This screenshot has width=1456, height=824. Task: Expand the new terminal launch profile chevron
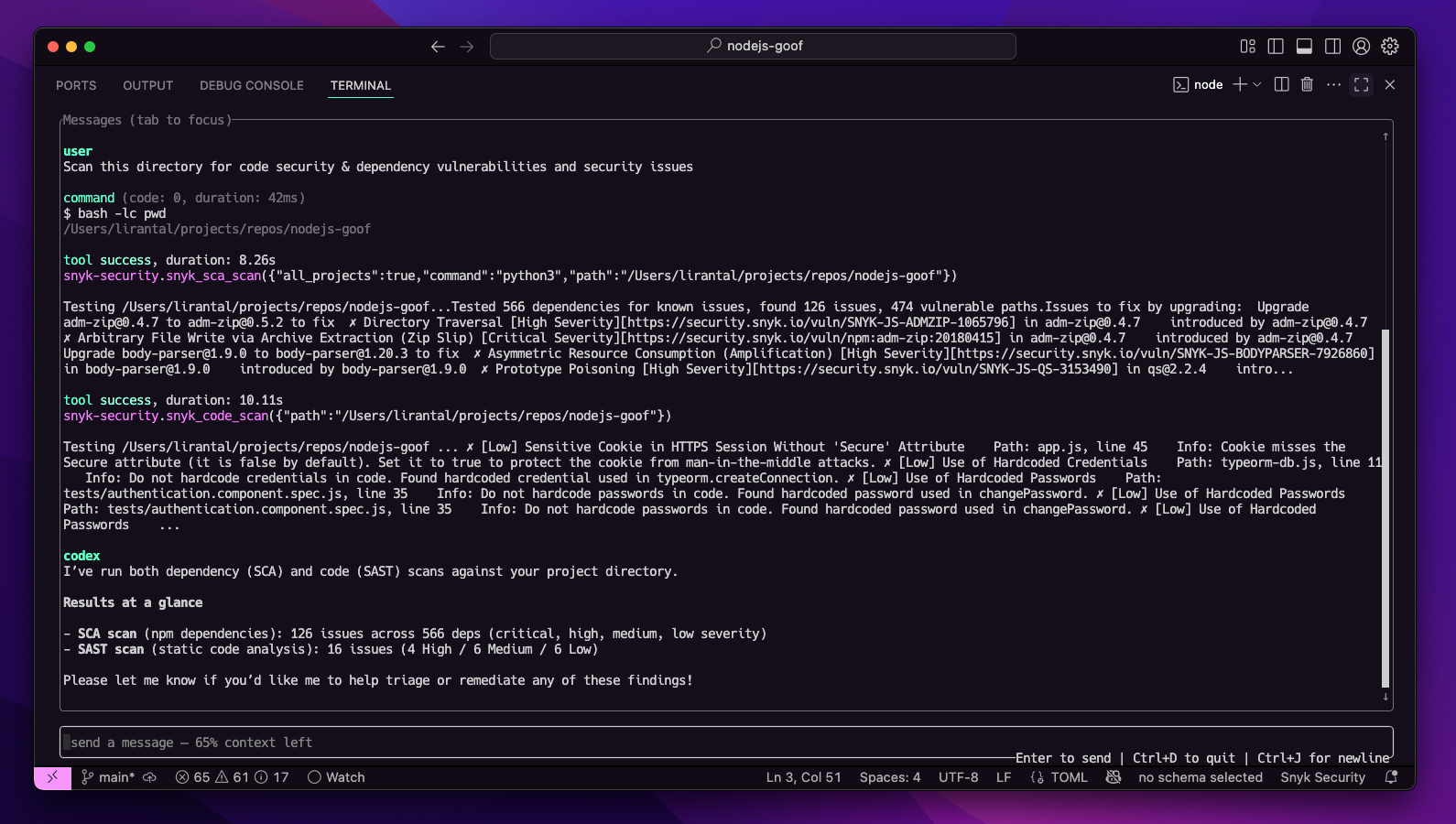pyautogui.click(x=1257, y=84)
